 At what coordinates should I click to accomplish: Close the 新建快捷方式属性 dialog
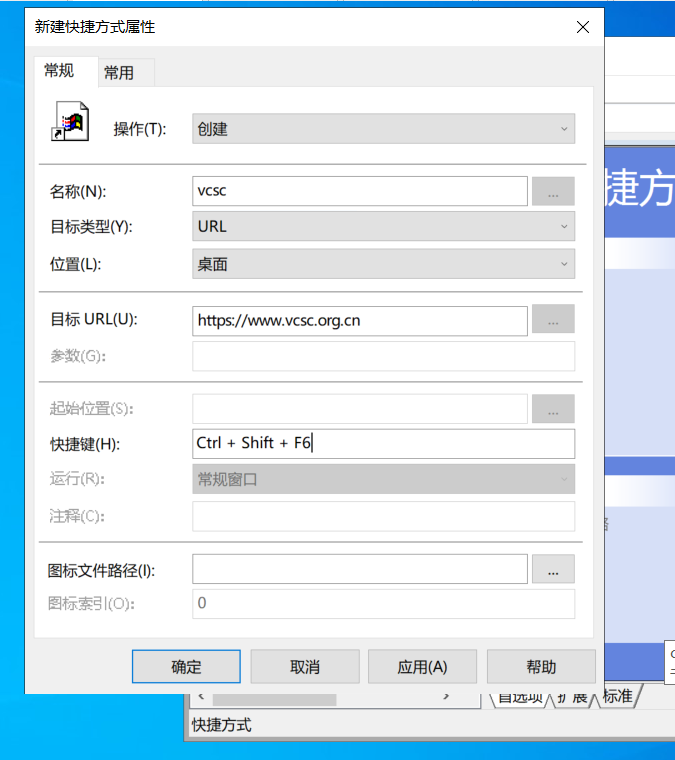coord(582,28)
